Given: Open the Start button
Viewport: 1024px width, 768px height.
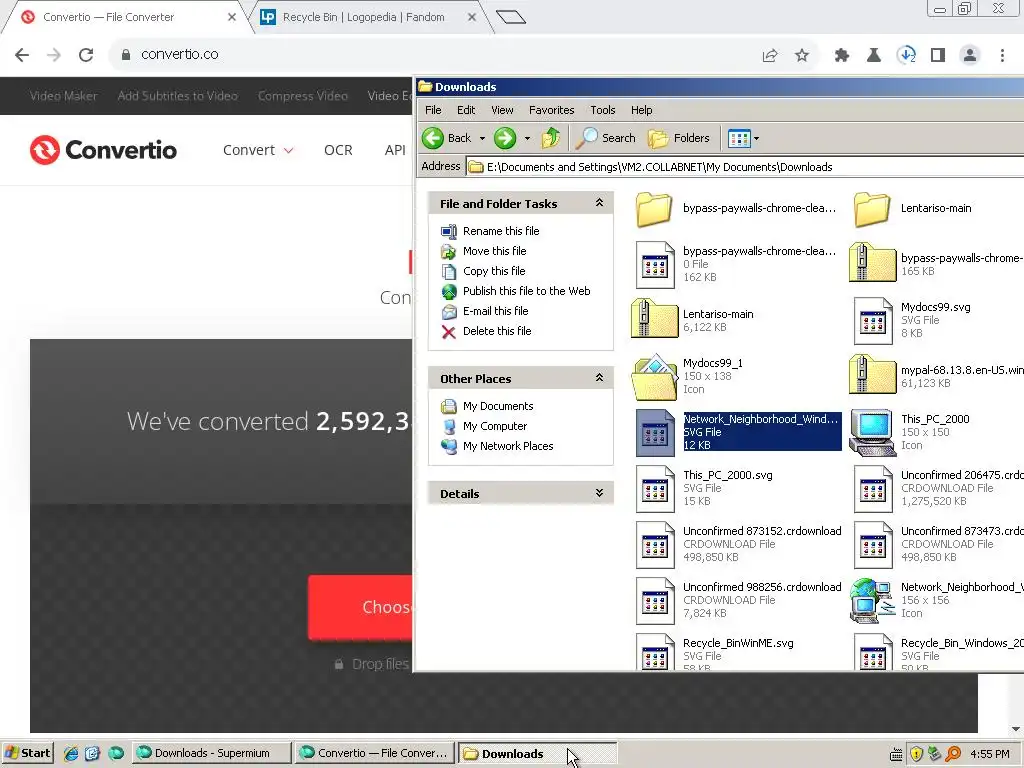Looking at the screenshot, I should [x=27, y=754].
